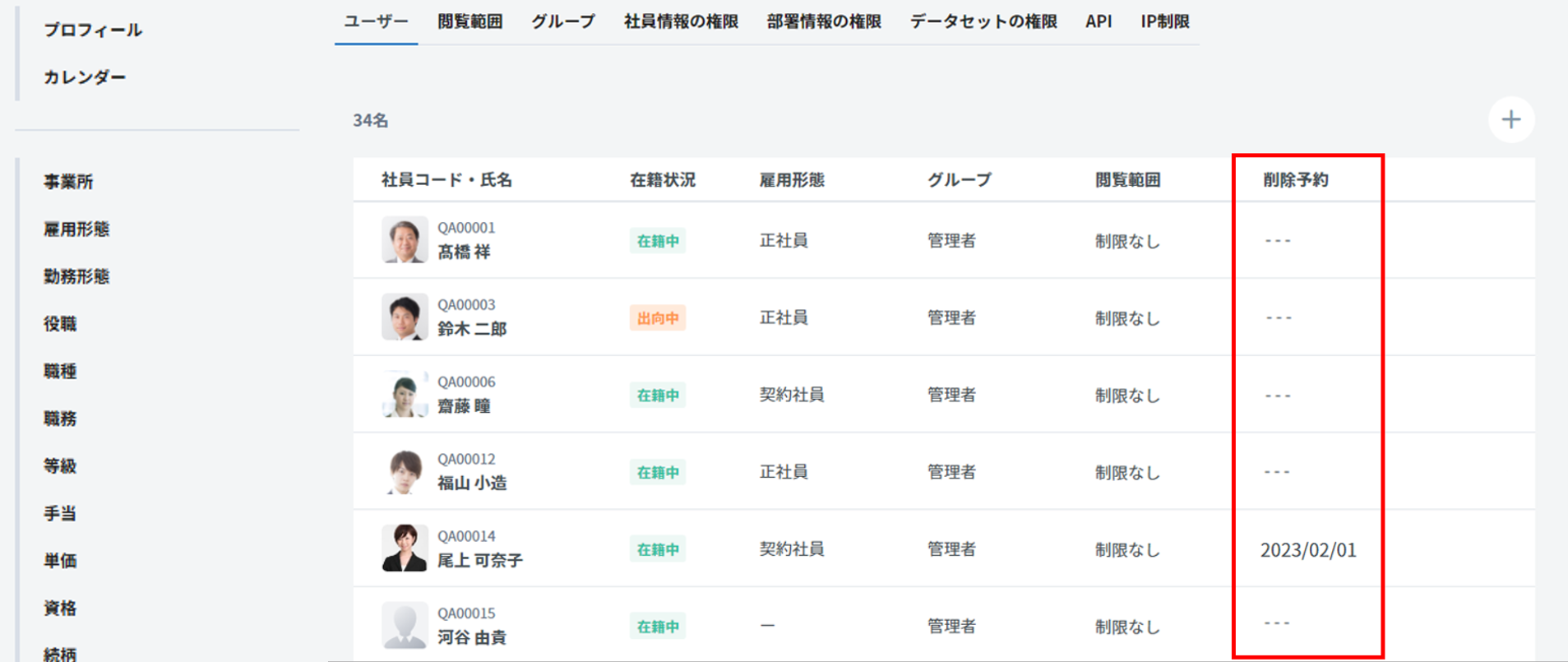
Task: Select カレンダー from the sidebar
Action: click(x=85, y=77)
